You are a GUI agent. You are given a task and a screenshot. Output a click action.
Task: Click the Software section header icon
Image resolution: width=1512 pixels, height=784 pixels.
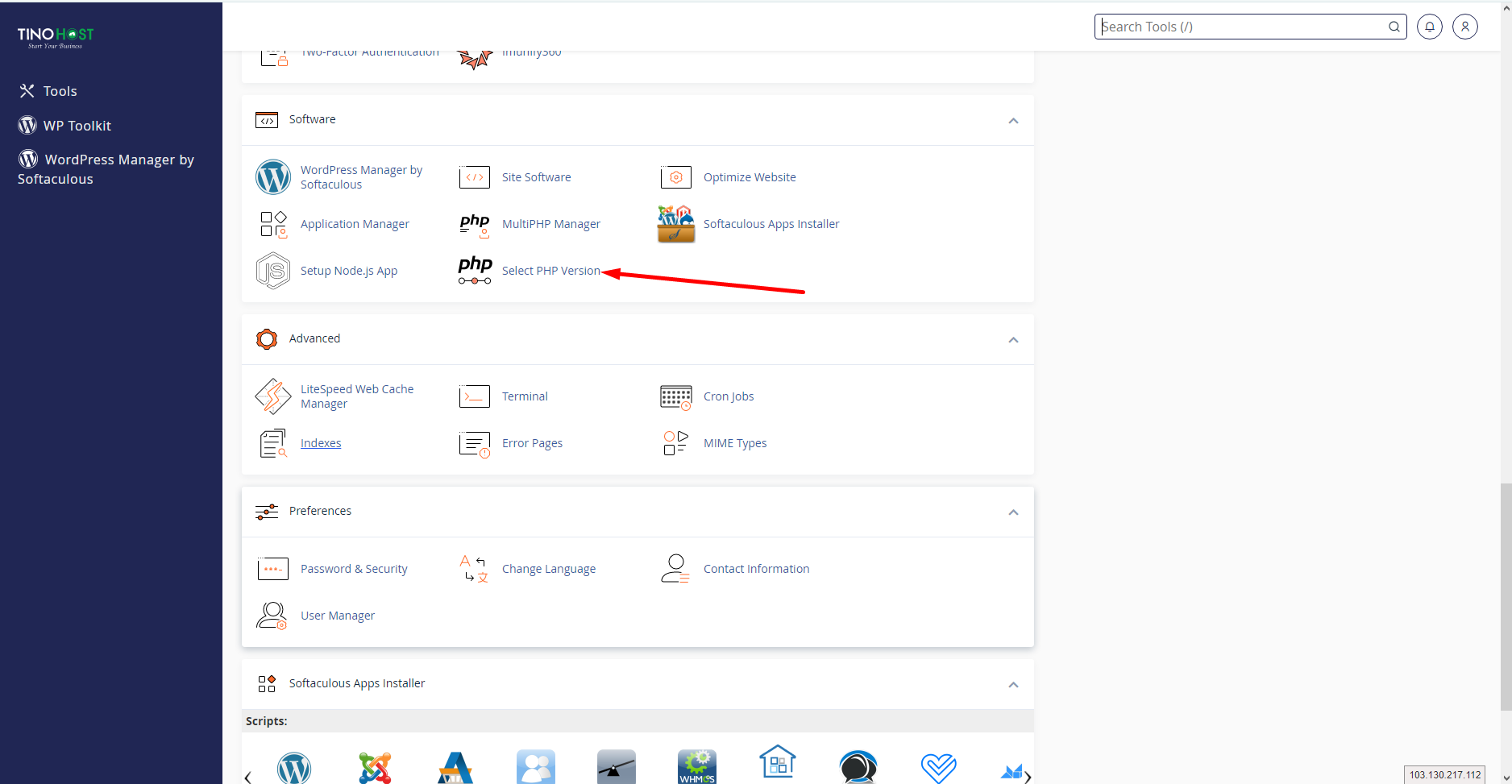267,120
